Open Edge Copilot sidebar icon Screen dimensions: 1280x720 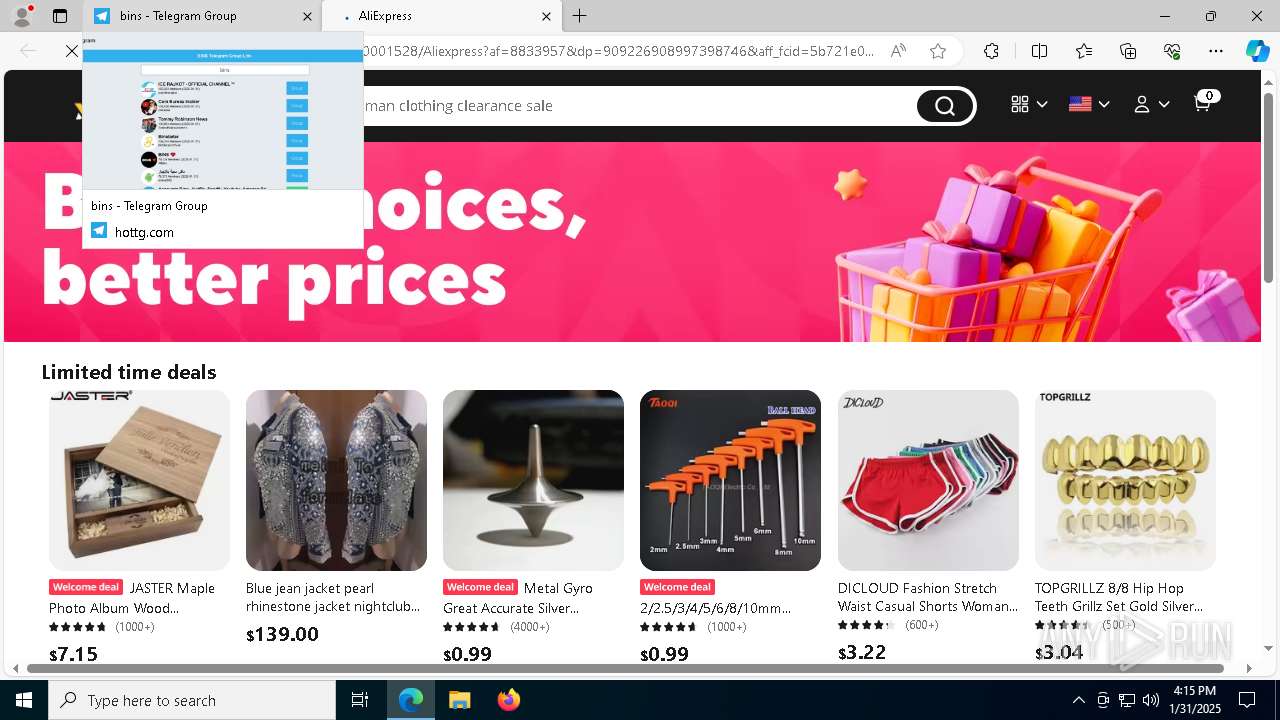coord(1257,51)
